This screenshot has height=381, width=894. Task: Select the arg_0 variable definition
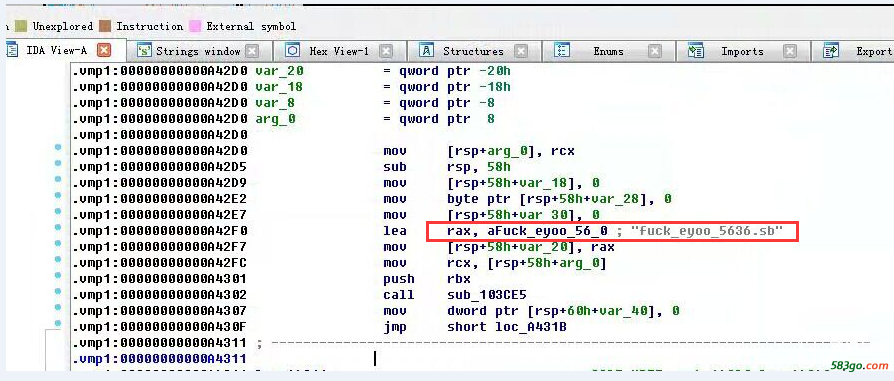pos(275,119)
